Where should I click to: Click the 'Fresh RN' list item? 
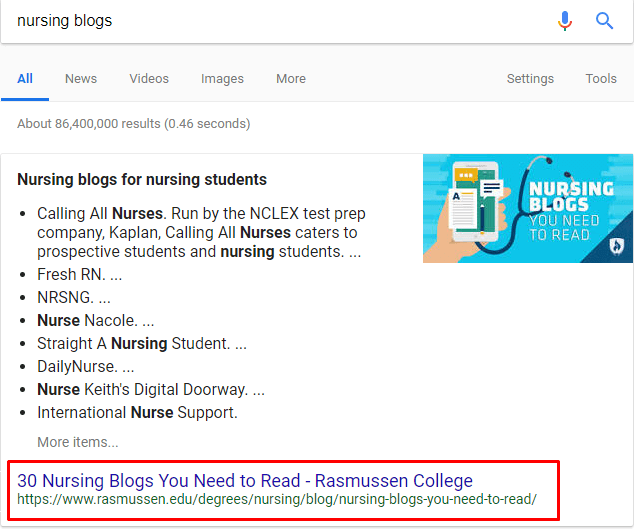(79, 274)
